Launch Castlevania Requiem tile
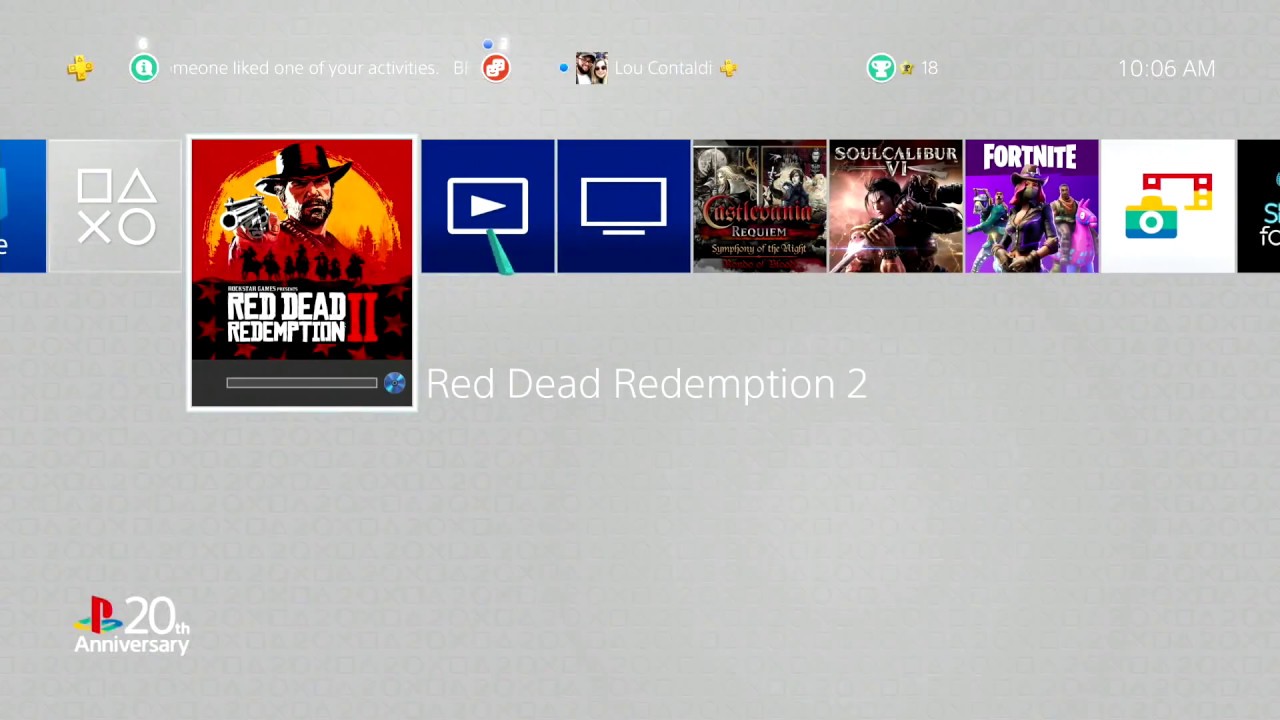Viewport: 1280px width, 720px height. point(760,206)
